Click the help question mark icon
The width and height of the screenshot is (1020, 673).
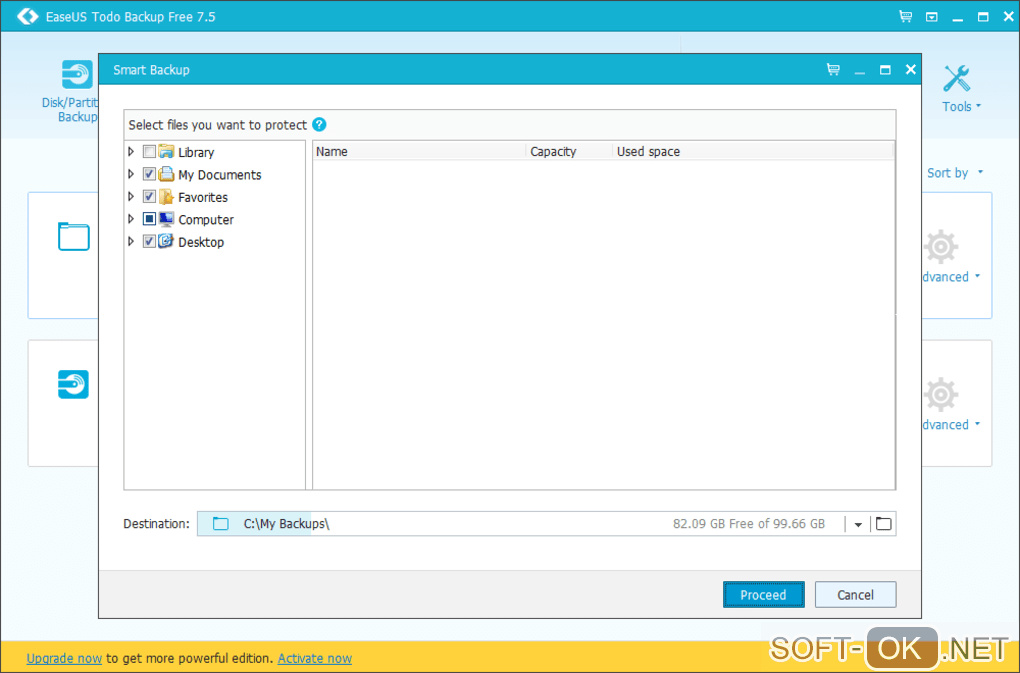click(319, 125)
